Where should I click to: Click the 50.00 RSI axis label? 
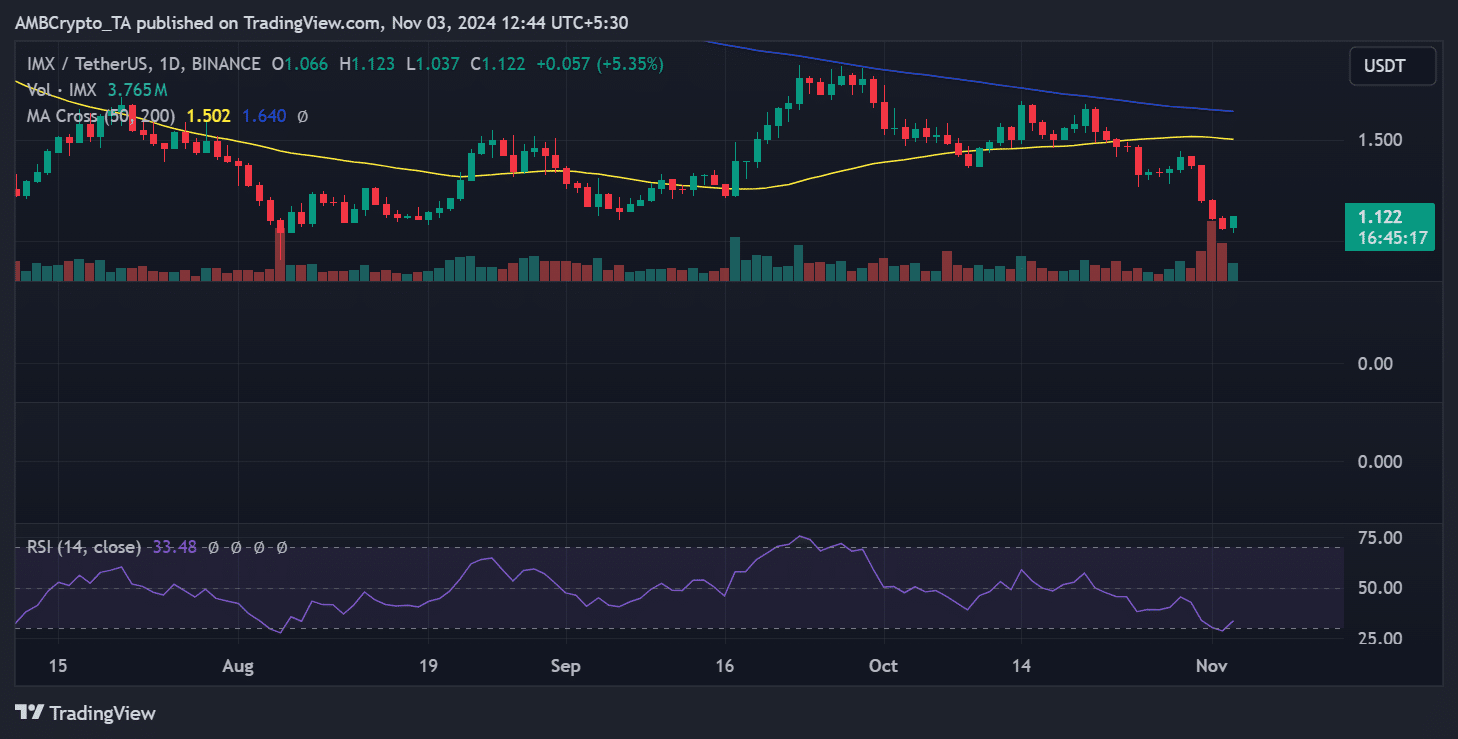pos(1379,588)
